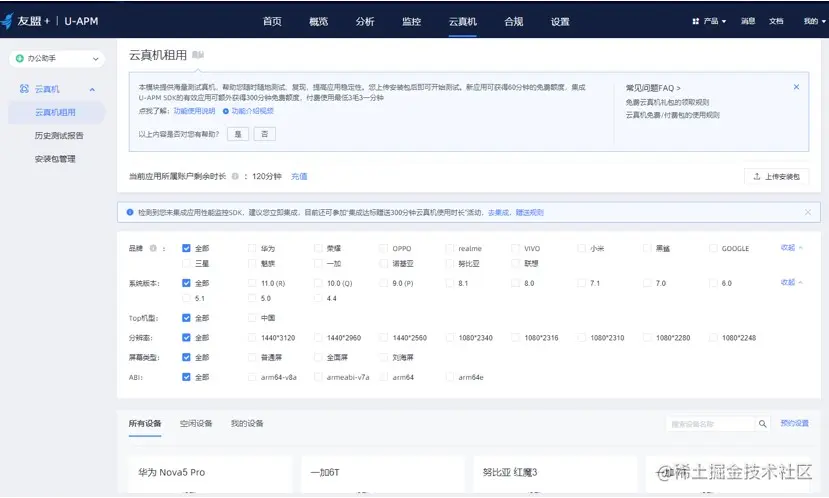The height and width of the screenshot is (498, 829).
Task: Check the 全面屏 screen type checkbox
Action: click(318, 357)
